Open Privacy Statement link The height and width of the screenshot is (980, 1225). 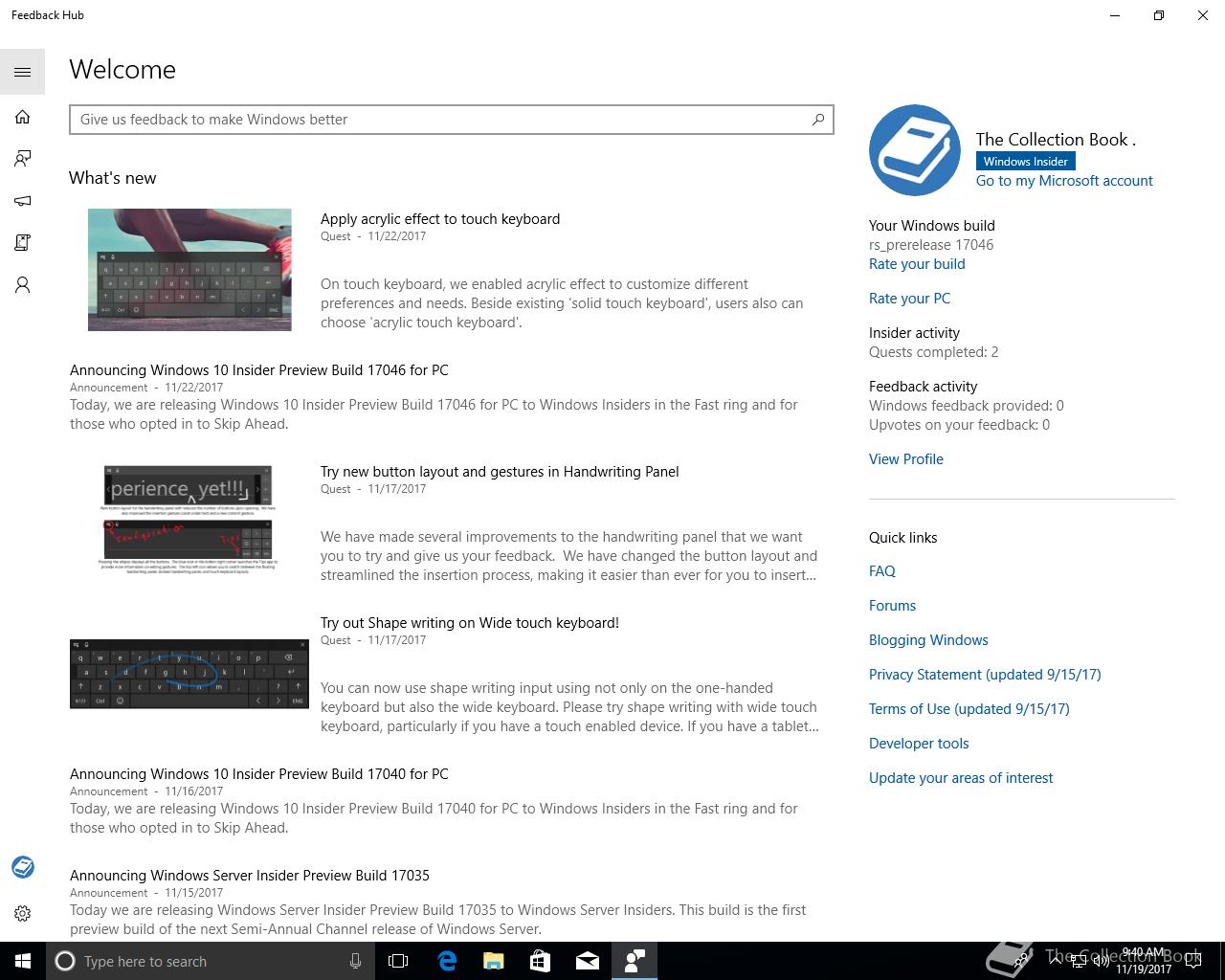[985, 675]
